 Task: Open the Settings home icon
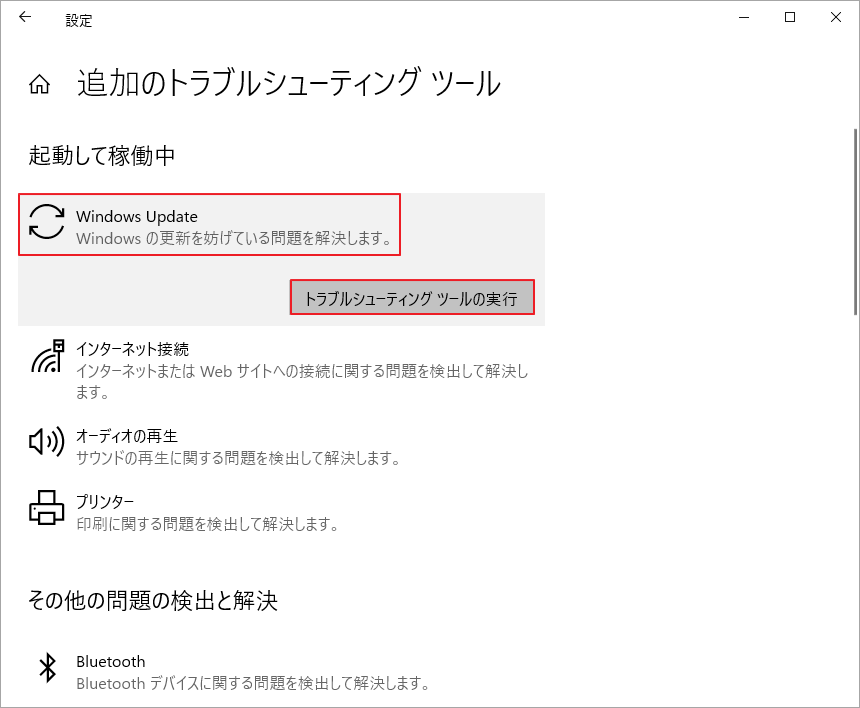point(39,84)
